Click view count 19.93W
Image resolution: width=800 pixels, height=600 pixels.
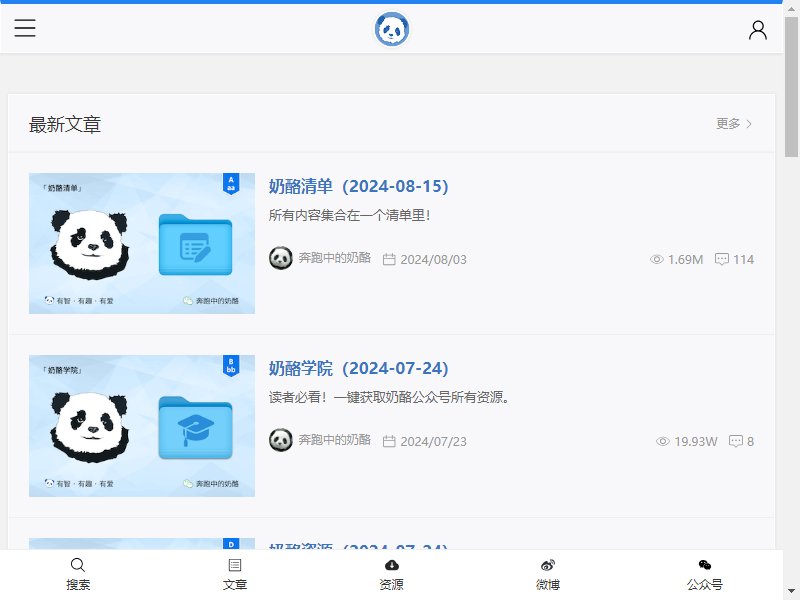pyautogui.click(x=696, y=442)
